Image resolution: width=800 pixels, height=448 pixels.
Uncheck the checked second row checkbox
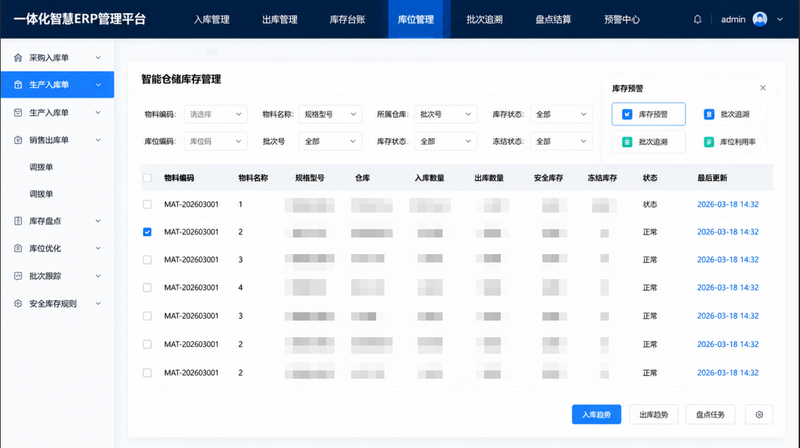[x=147, y=232]
